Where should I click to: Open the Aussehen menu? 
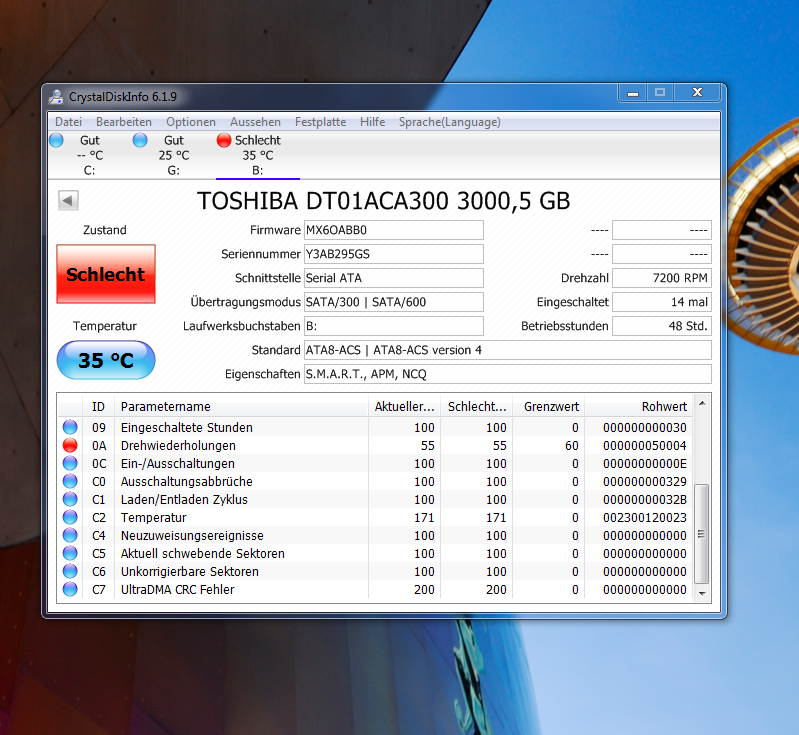(255, 122)
